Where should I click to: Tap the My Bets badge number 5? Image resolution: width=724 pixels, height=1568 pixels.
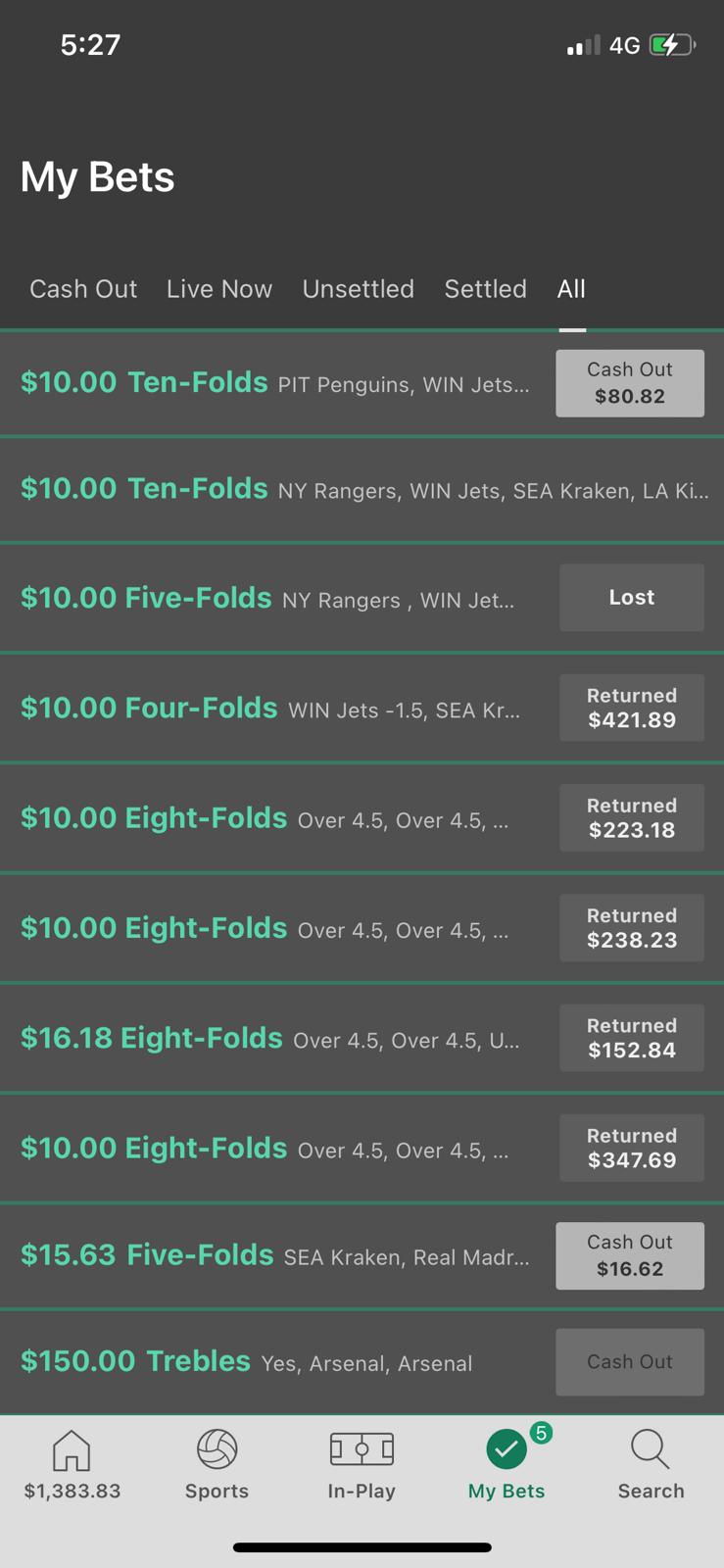click(541, 1433)
